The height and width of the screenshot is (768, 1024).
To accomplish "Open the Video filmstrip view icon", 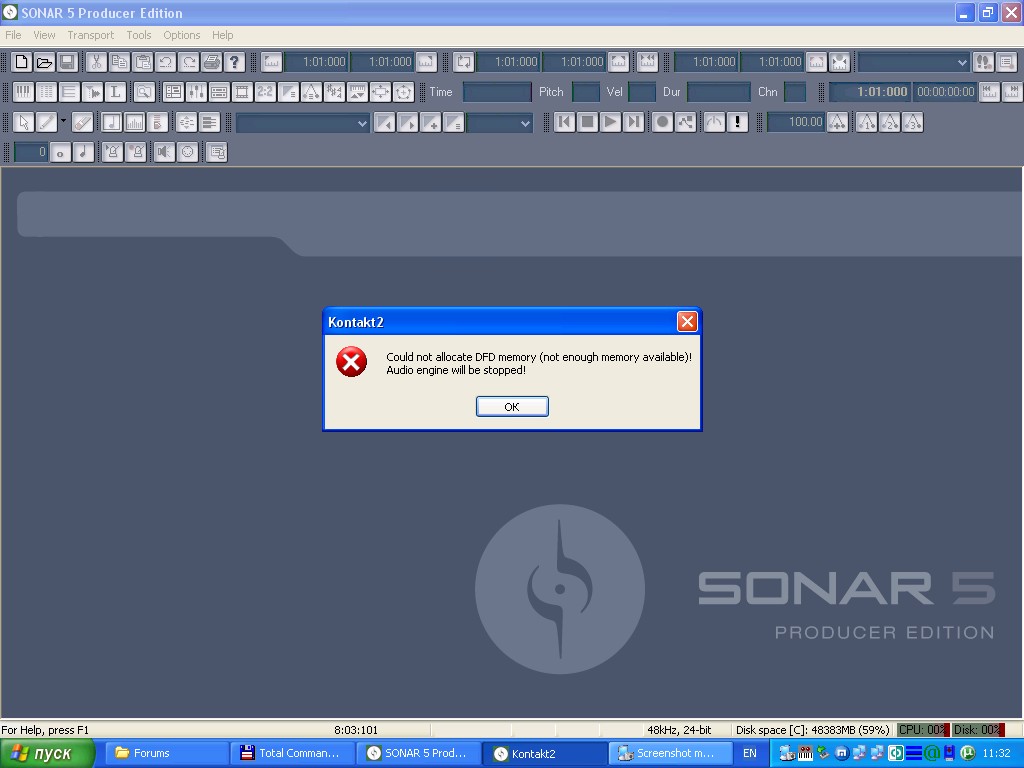I will click(x=242, y=92).
